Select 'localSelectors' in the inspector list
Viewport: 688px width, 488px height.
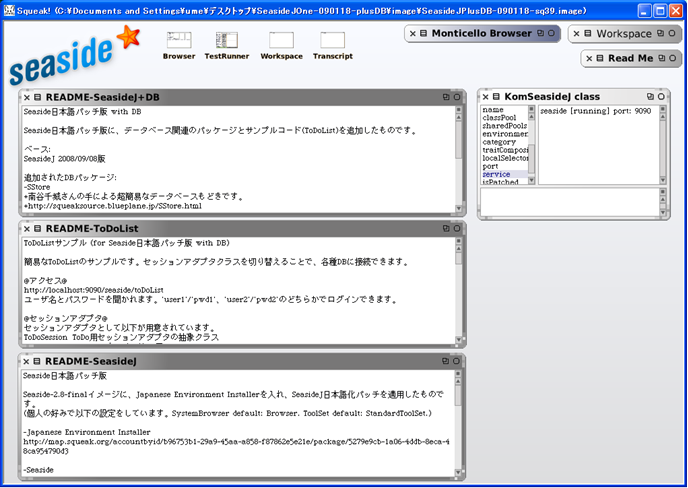[x=505, y=158]
